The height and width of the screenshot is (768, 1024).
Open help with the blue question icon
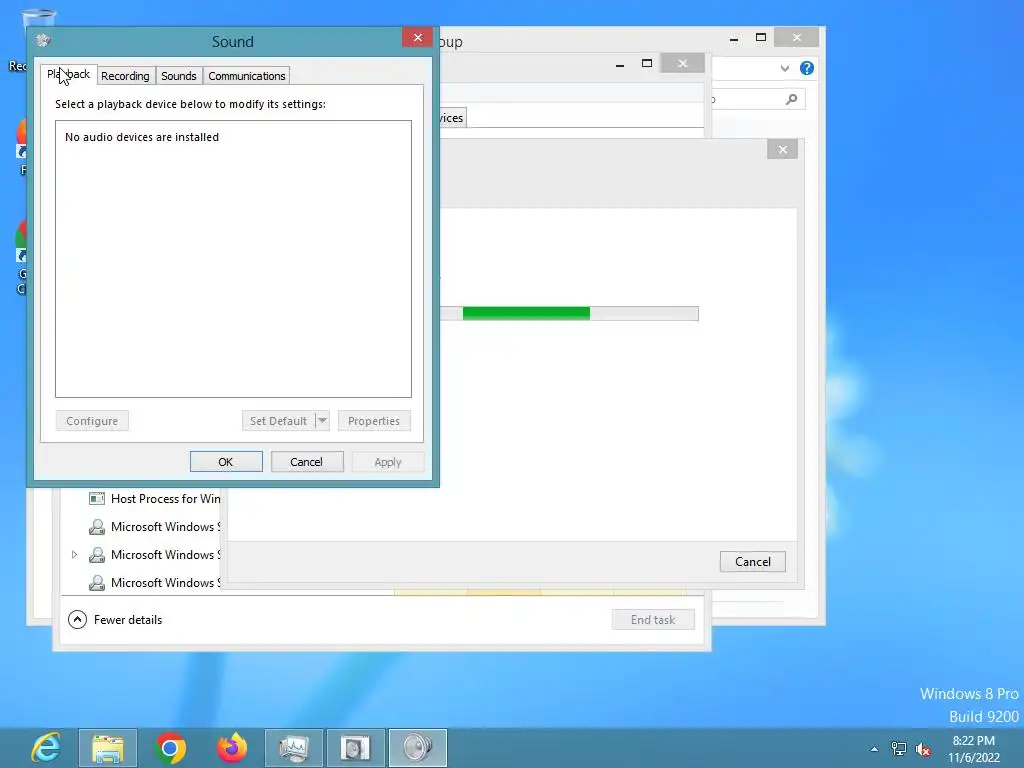(807, 68)
